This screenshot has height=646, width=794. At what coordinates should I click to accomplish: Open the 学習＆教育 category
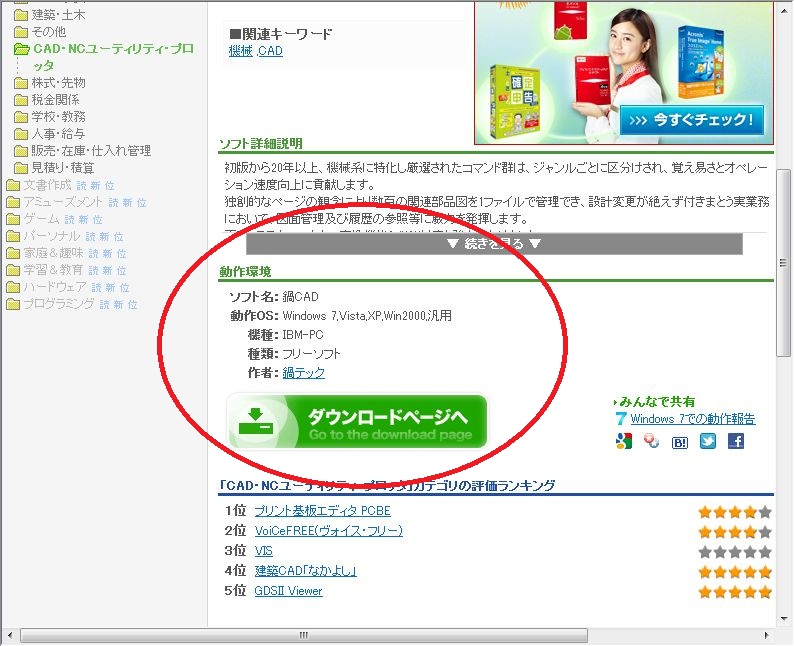click(53, 270)
